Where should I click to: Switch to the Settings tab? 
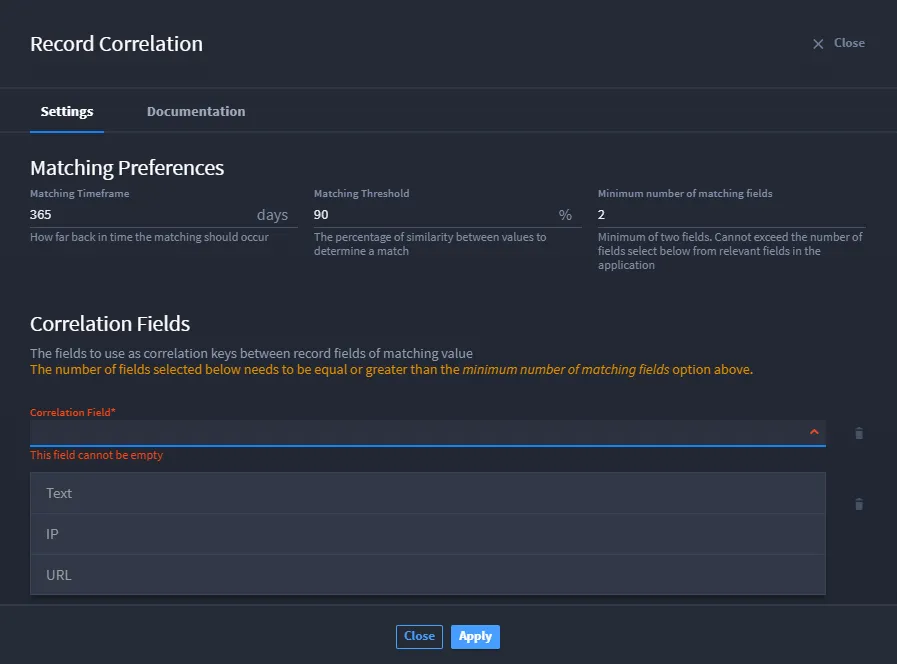pos(67,112)
